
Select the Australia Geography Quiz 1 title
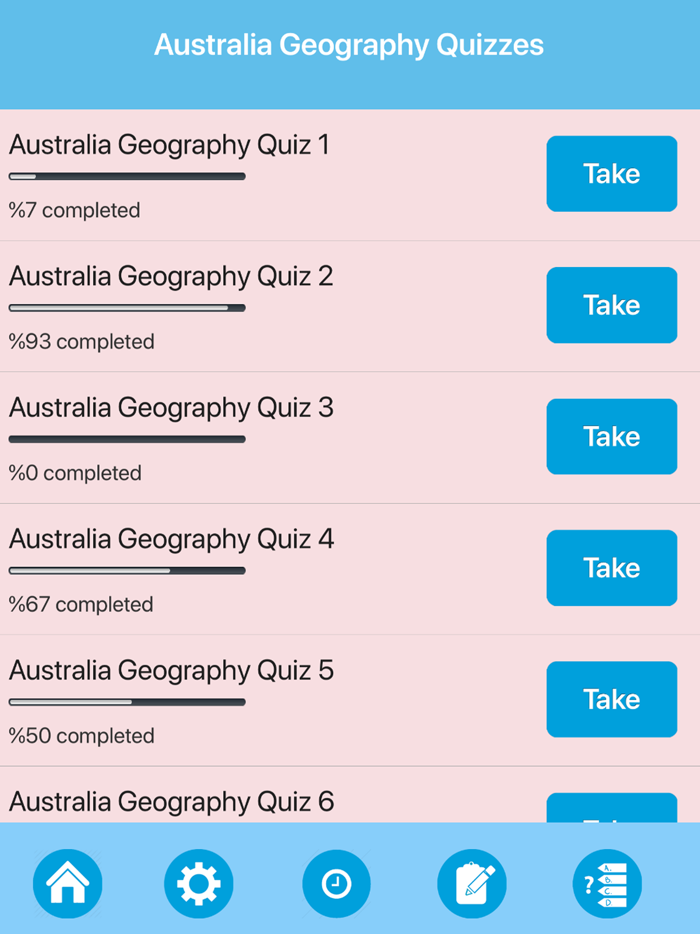(x=168, y=145)
